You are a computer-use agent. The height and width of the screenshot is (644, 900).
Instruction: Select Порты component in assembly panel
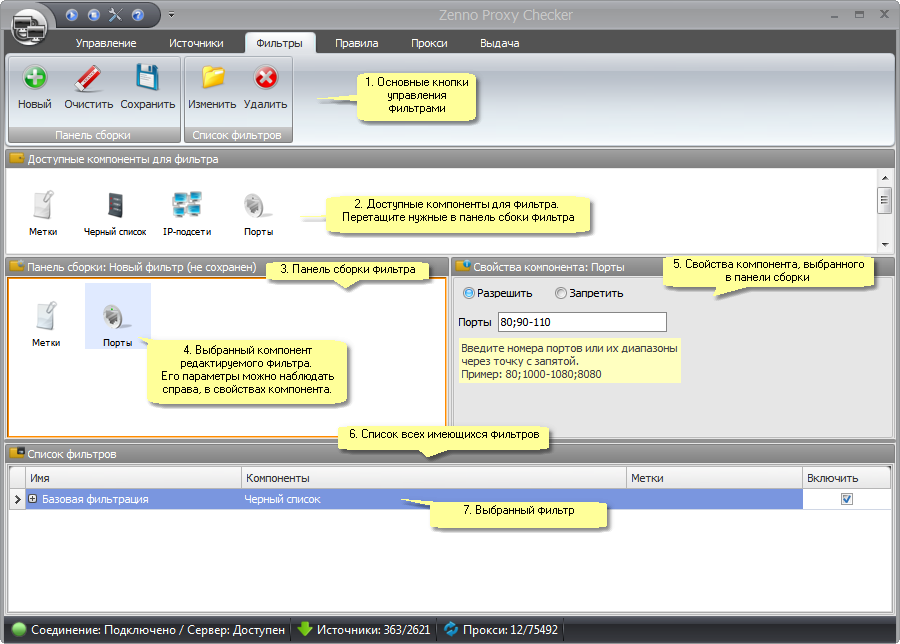tap(117, 322)
